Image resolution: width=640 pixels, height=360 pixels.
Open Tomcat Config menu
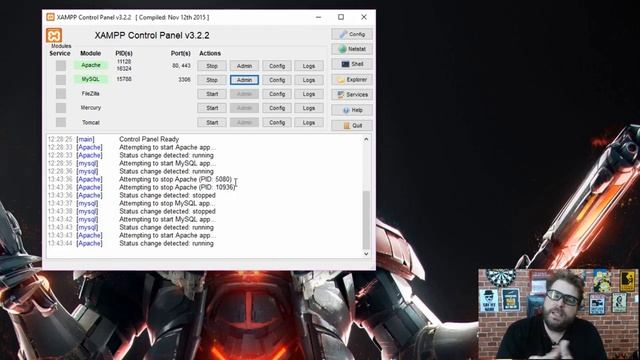pyautogui.click(x=277, y=122)
